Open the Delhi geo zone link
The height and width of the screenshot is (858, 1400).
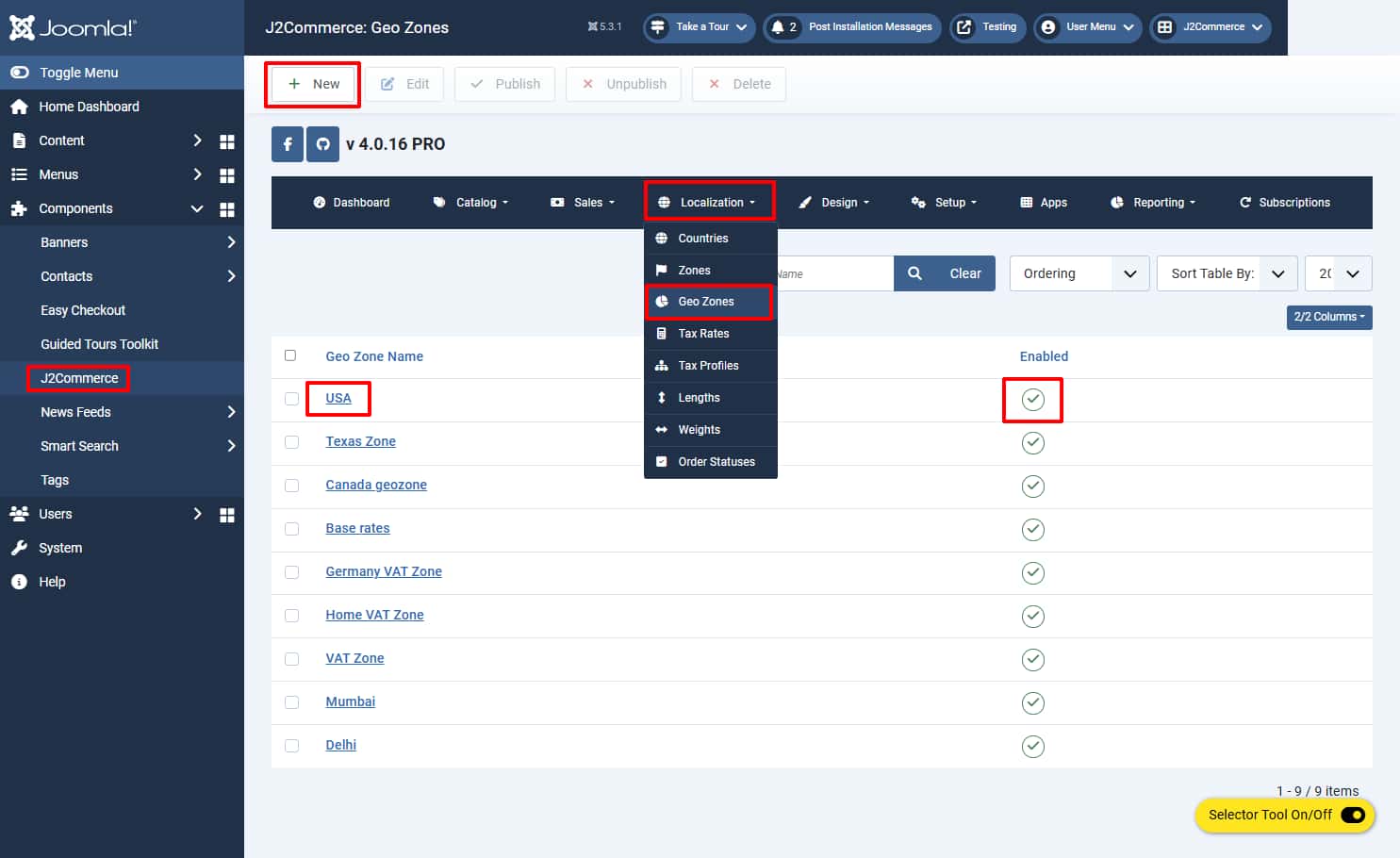click(x=341, y=745)
